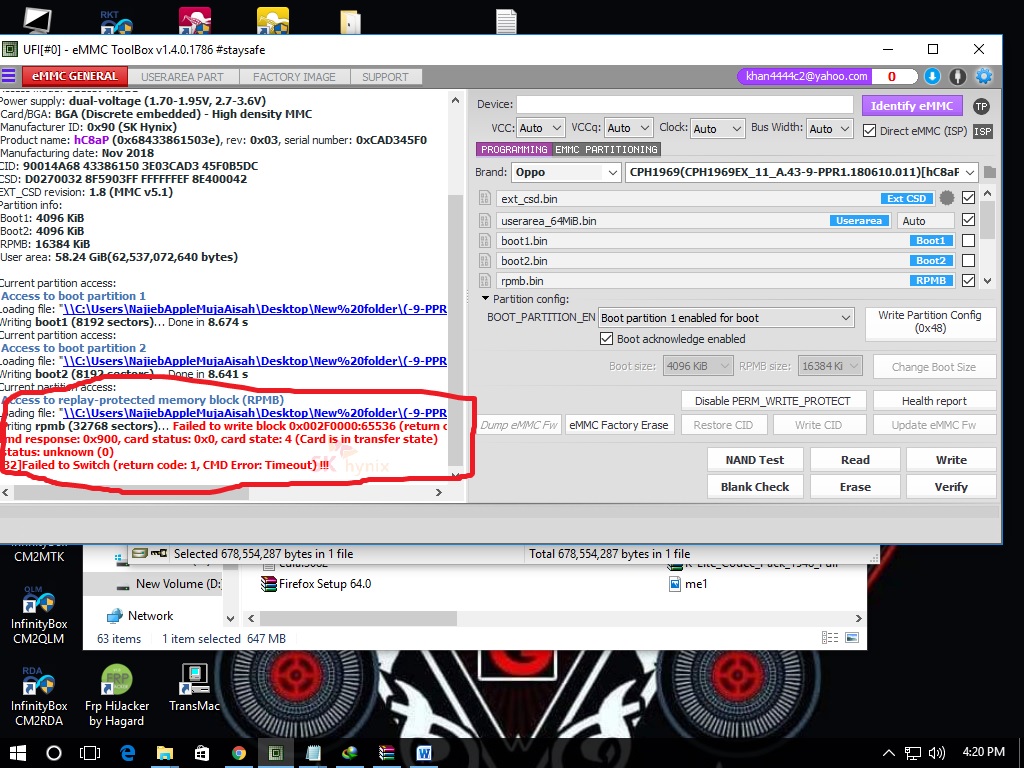The height and width of the screenshot is (768, 1024).
Task: Uncheck the userarea_64MiB.bin Userarea checkbox
Action: coord(968,220)
